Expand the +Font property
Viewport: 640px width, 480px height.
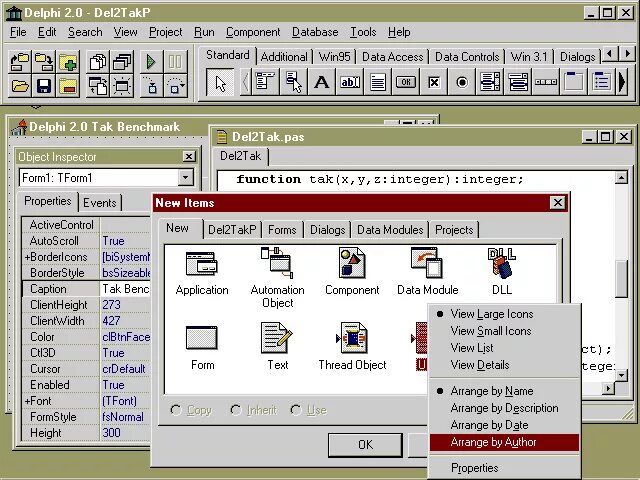pyautogui.click(x=27, y=401)
